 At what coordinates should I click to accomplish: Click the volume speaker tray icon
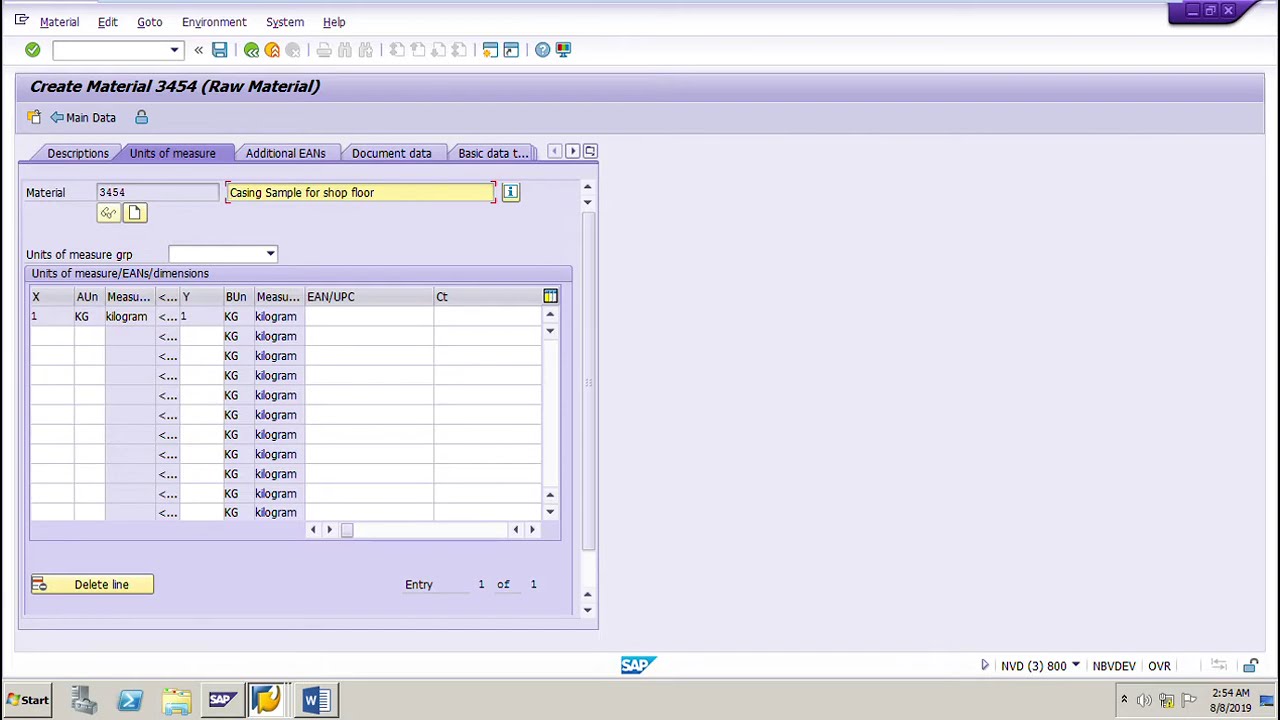click(x=1144, y=700)
